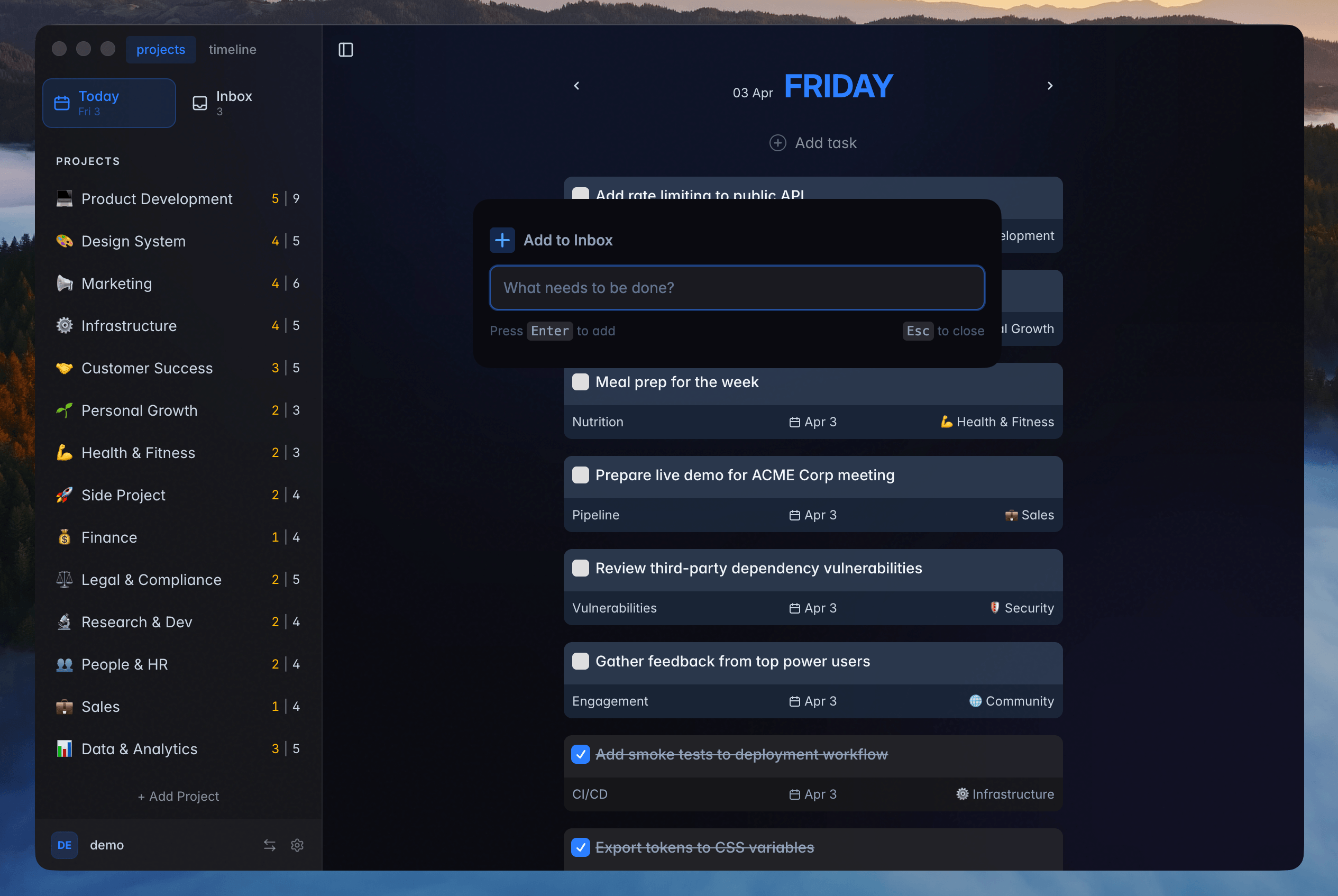Image resolution: width=1338 pixels, height=896 pixels.
Task: Open settings via the gear icon near demo
Action: click(297, 845)
